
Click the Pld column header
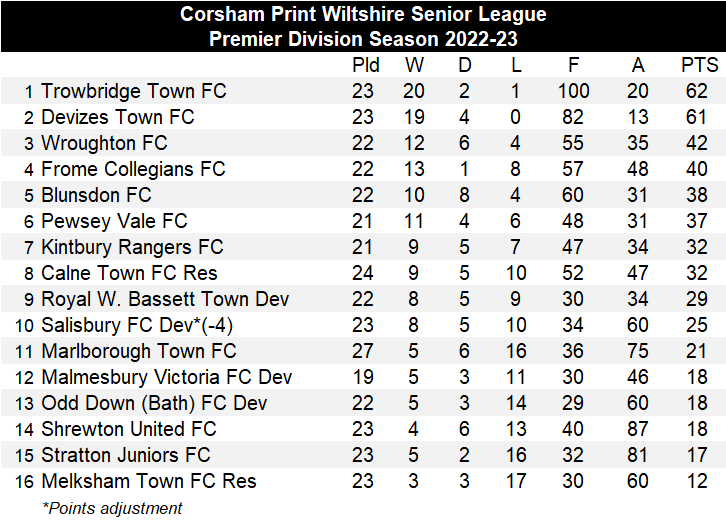click(x=366, y=66)
